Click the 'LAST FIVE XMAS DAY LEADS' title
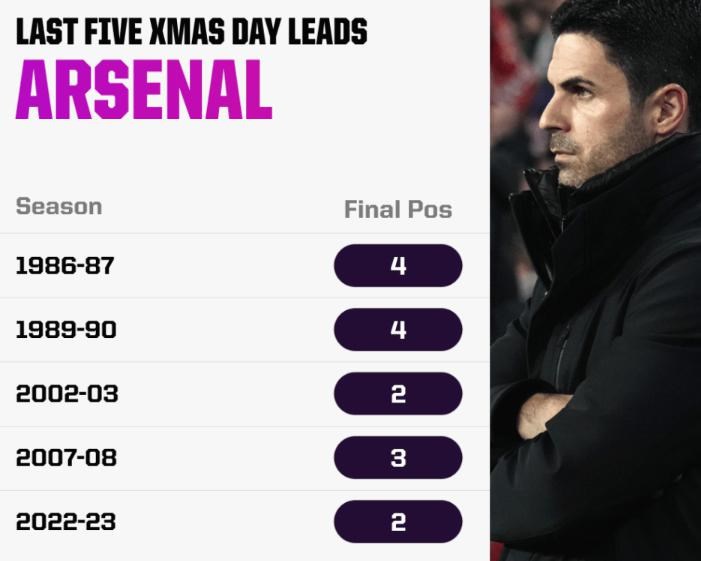 point(191,32)
